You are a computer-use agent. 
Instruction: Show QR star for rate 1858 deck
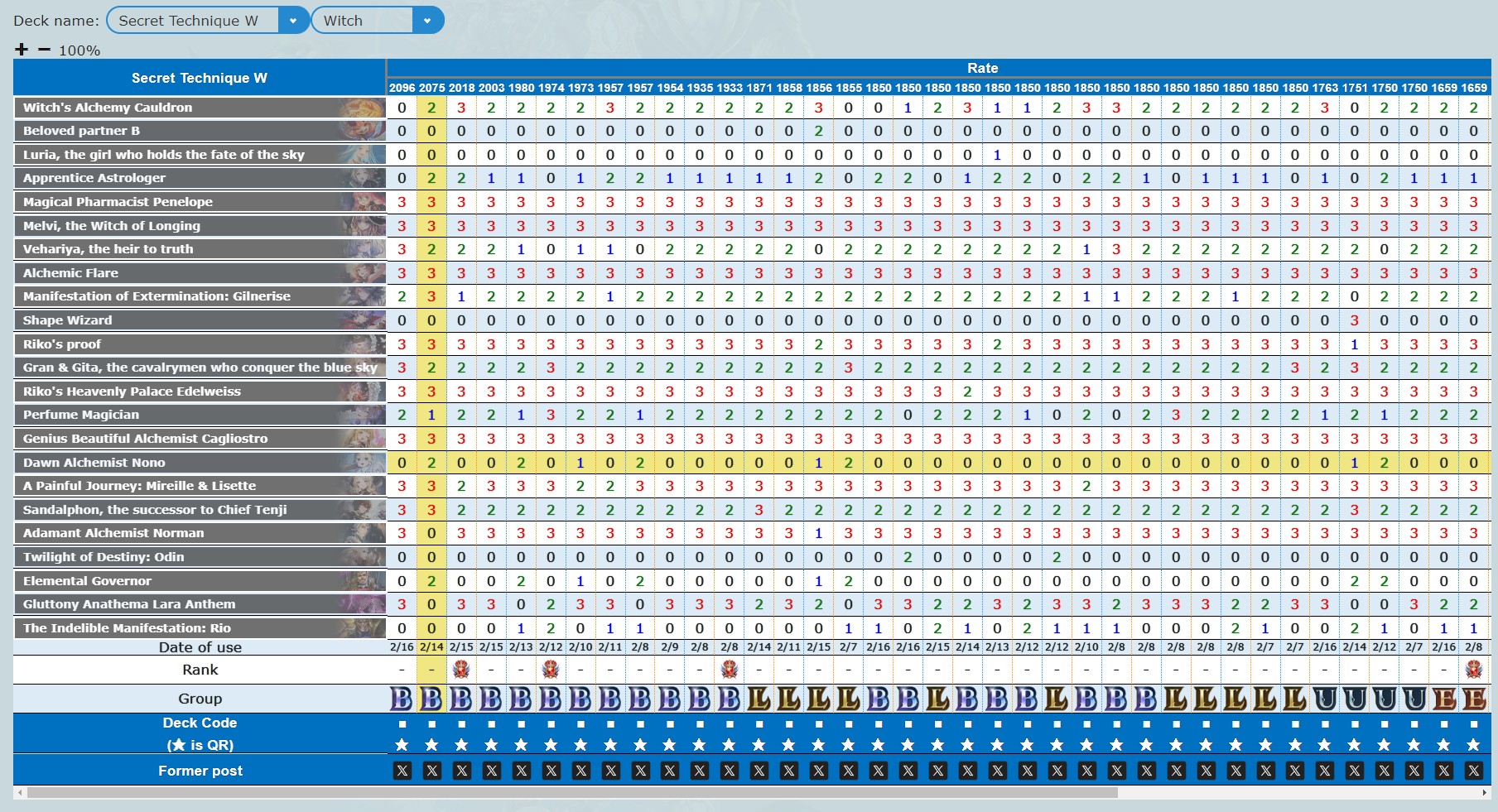[x=789, y=745]
